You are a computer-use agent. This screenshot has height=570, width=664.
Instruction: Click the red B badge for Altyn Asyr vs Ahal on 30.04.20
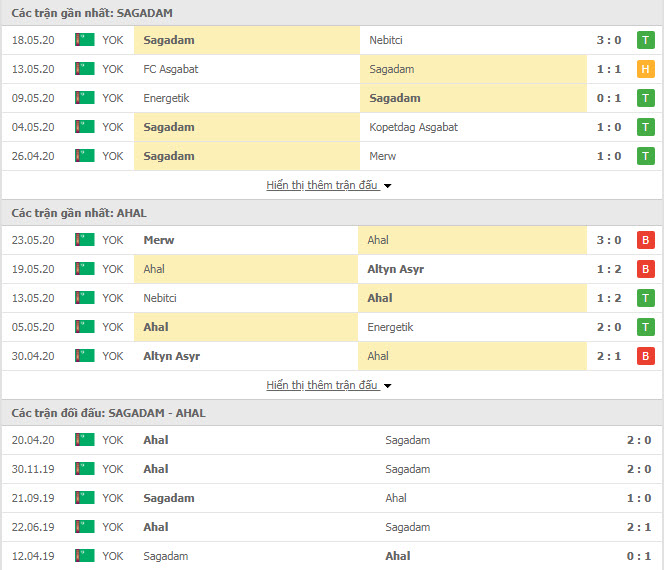[x=645, y=356]
